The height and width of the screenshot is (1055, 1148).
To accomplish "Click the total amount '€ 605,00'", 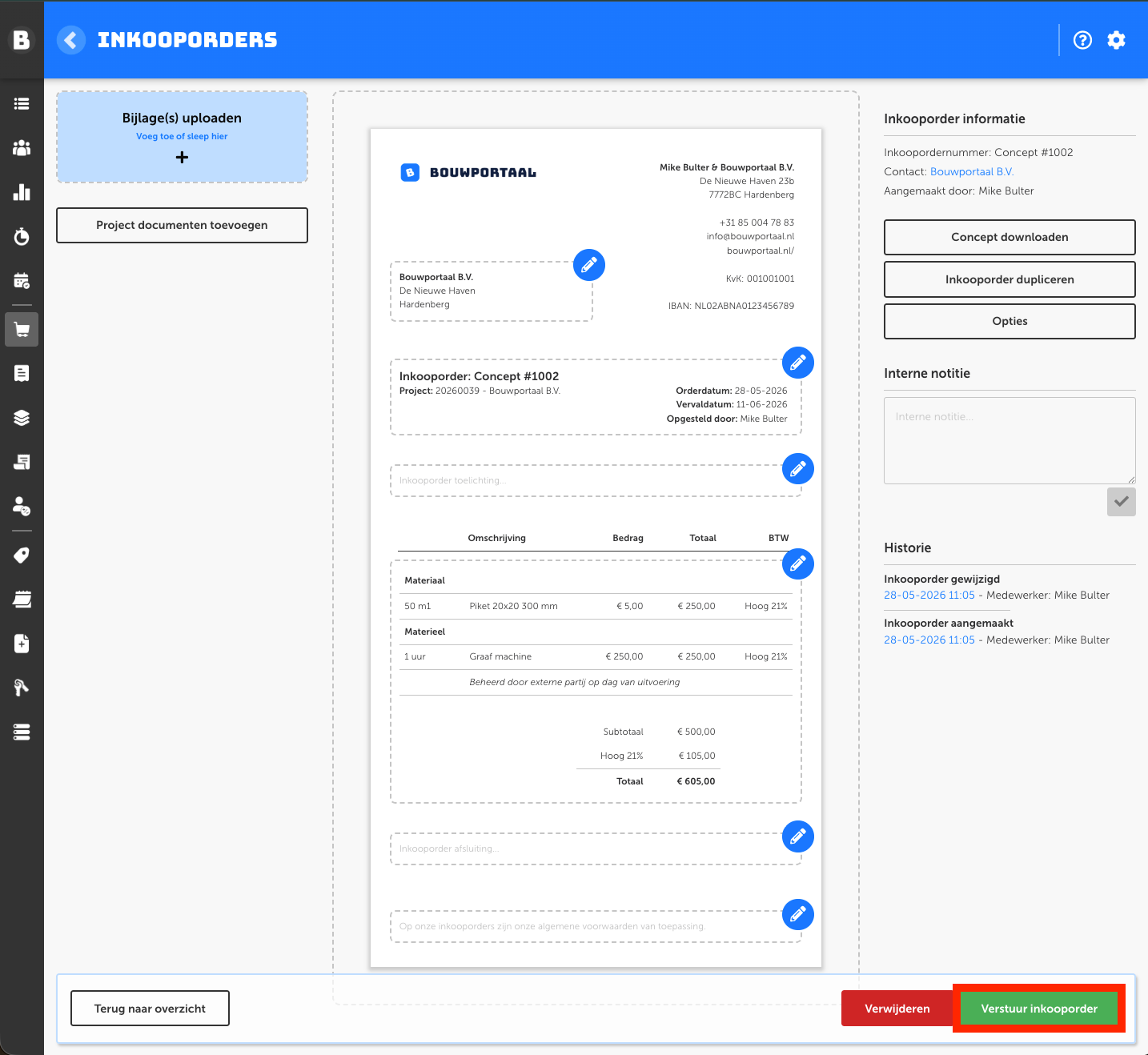I will pyautogui.click(x=696, y=781).
